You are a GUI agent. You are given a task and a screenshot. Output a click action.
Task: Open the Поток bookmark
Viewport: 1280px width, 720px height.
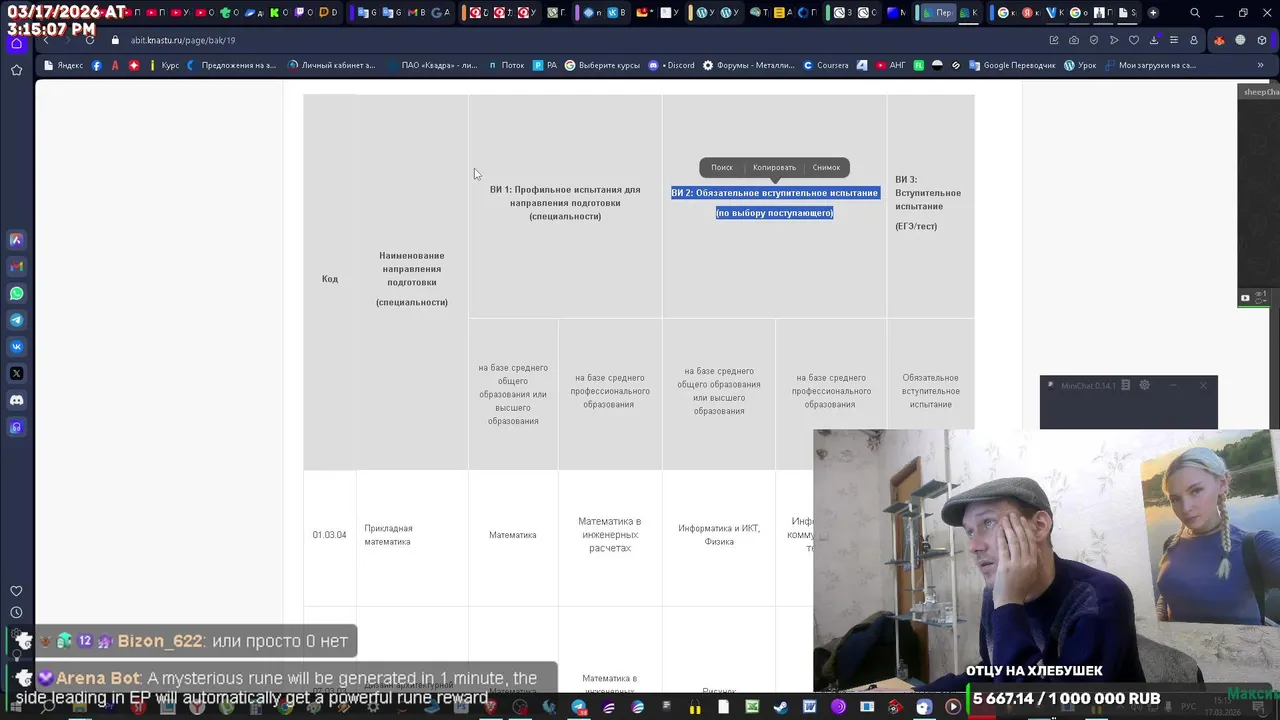506,65
